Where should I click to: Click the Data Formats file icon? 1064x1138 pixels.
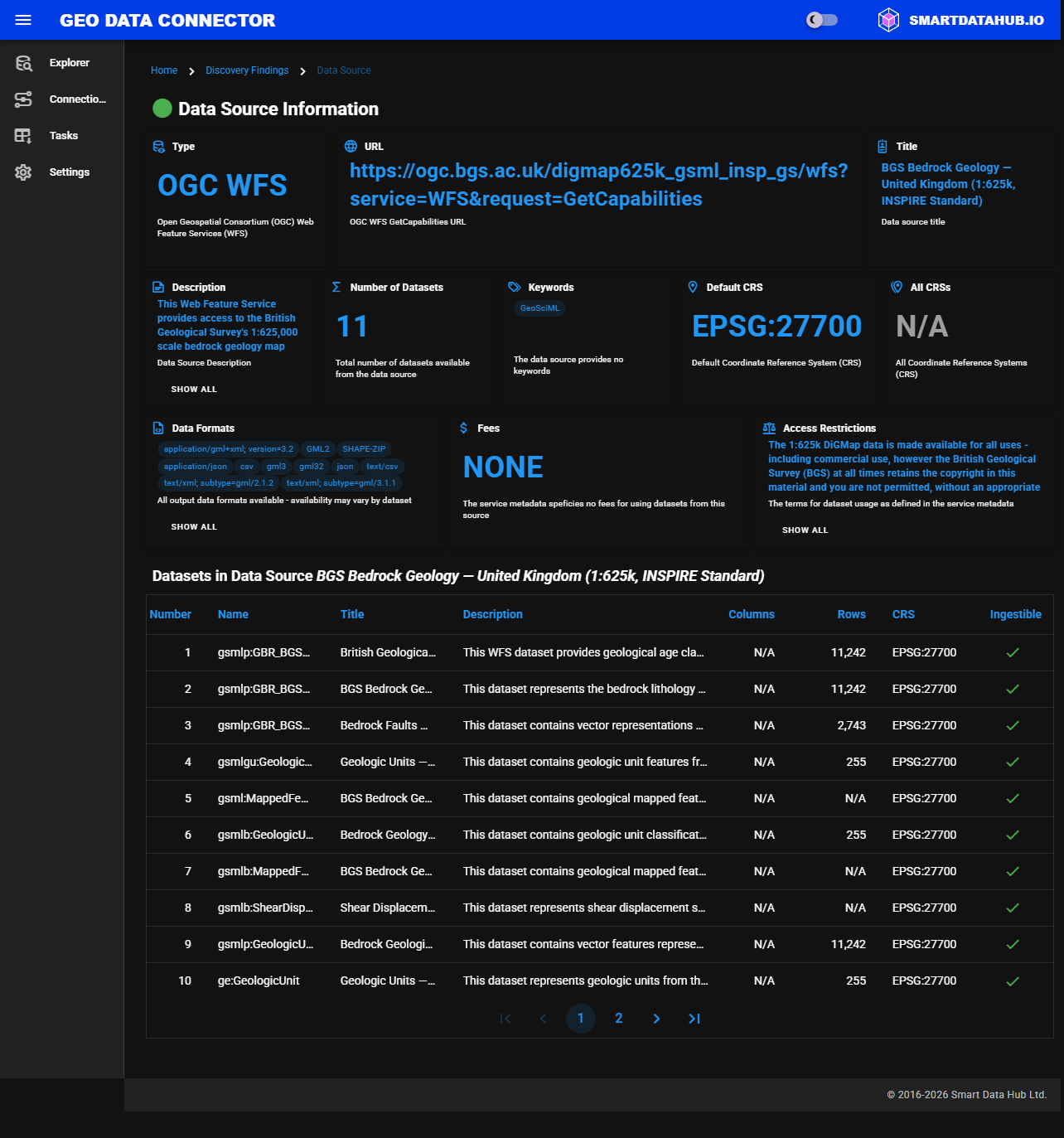point(158,429)
